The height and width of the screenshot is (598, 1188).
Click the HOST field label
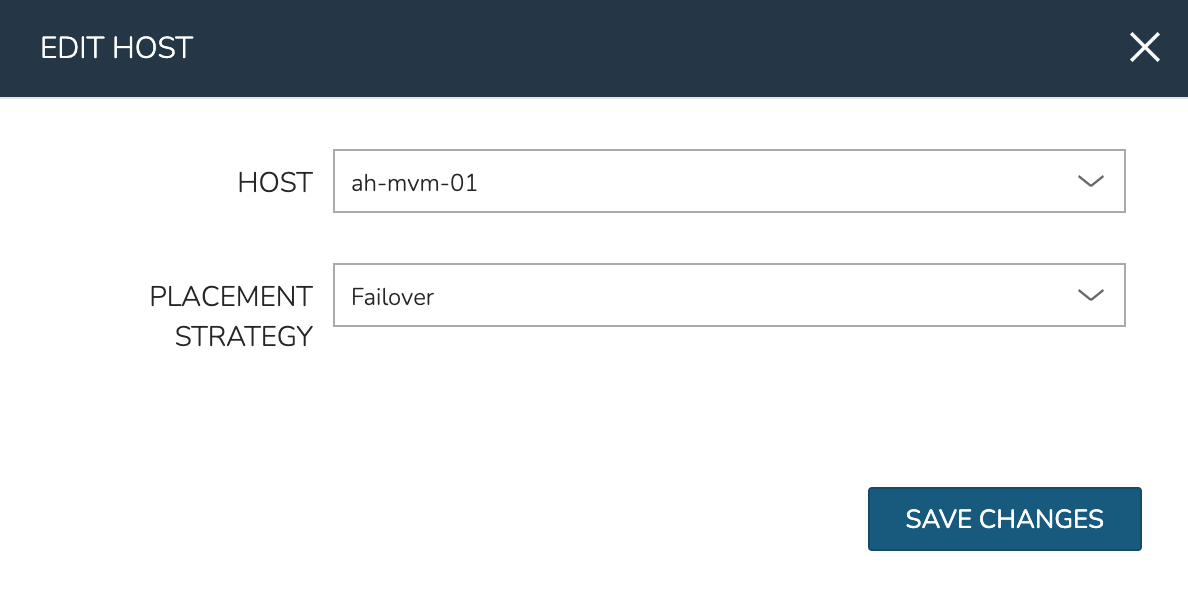click(274, 183)
